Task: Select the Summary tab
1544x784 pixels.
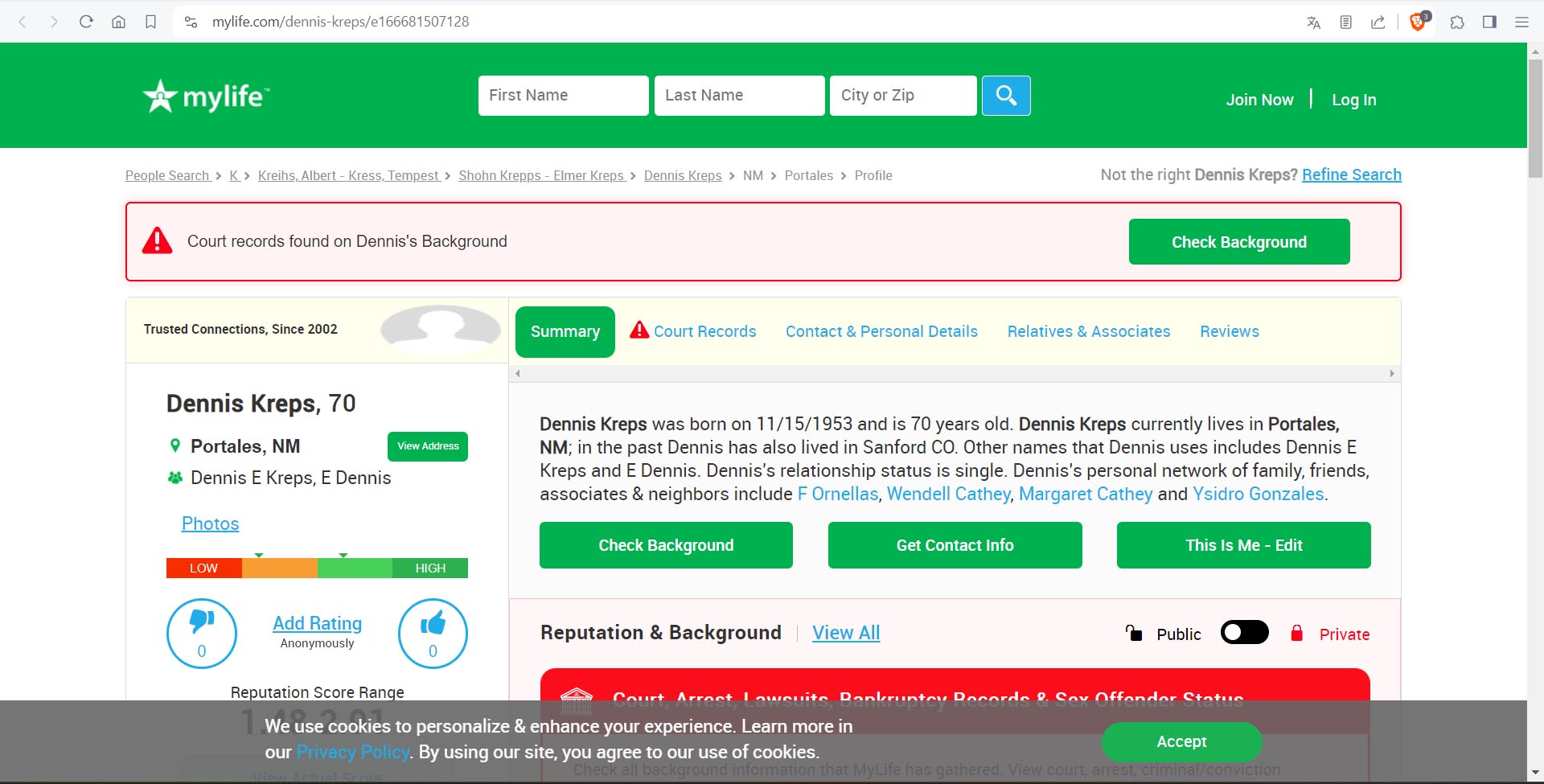Action: point(565,331)
